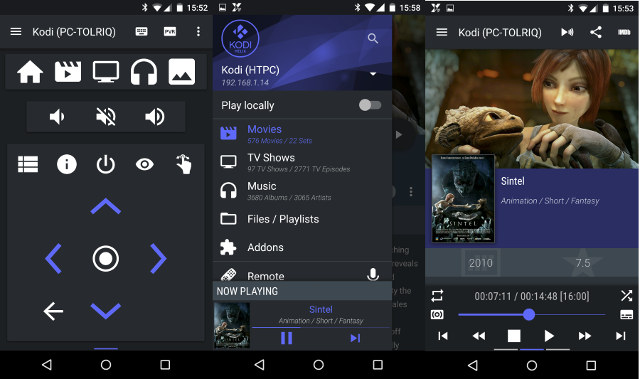Expand the Kodi (HTPC) host dropdown
This screenshot has width=640, height=379.
pos(373,74)
